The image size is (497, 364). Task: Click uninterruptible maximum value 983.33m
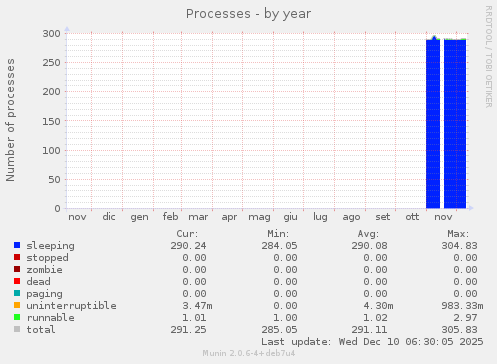tap(462, 306)
